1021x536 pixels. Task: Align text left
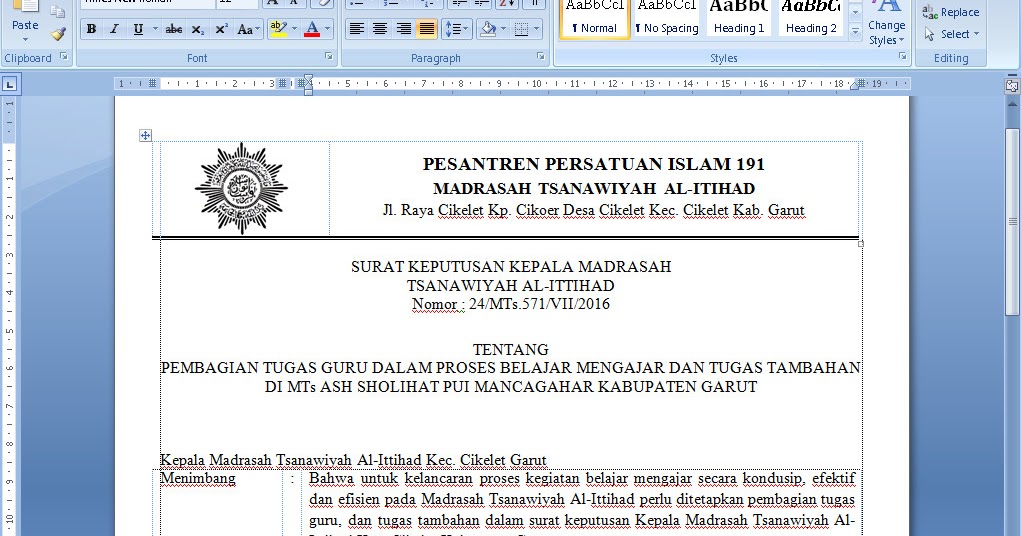356,29
